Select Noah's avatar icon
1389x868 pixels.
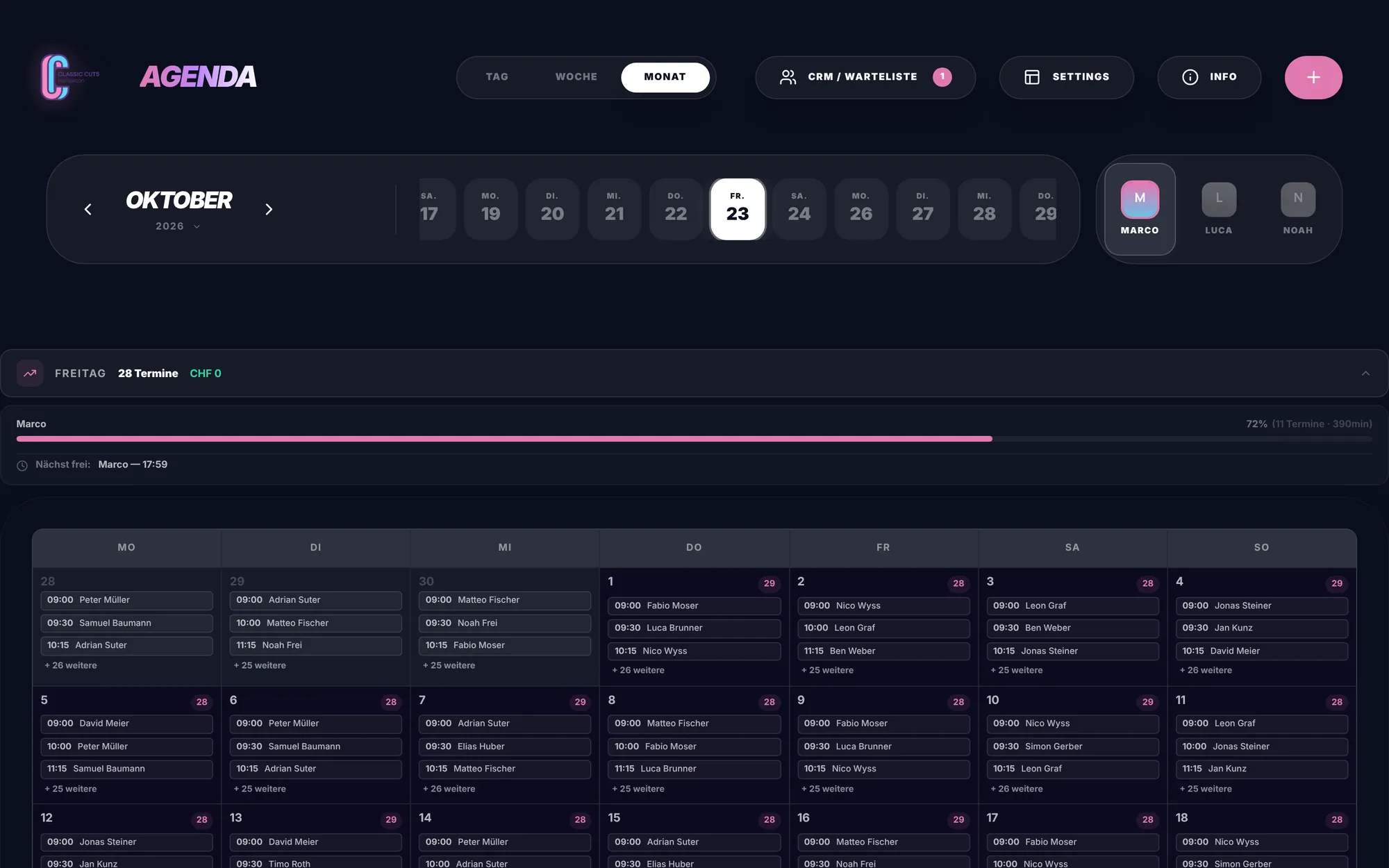(x=1298, y=199)
